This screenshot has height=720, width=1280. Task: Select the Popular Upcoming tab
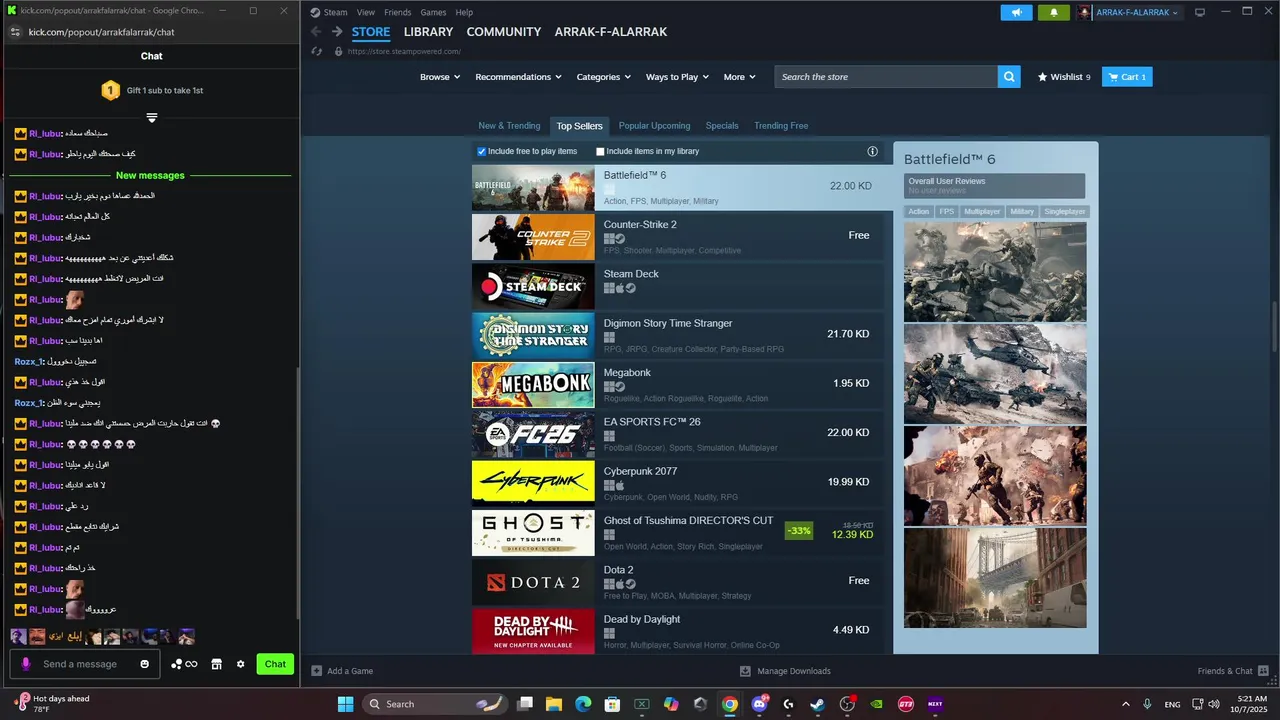[x=654, y=126]
